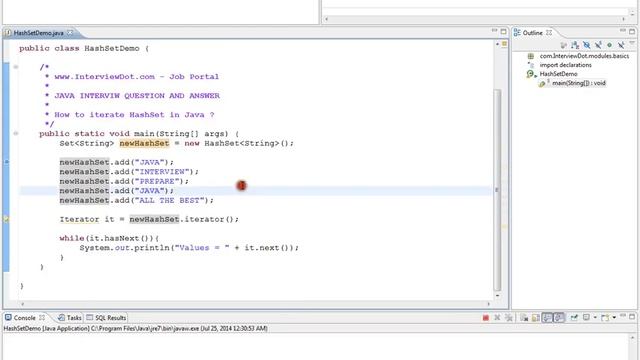This screenshot has height=360, width=640.
Task: Click import declarations icon in Outline
Action: [531, 65]
